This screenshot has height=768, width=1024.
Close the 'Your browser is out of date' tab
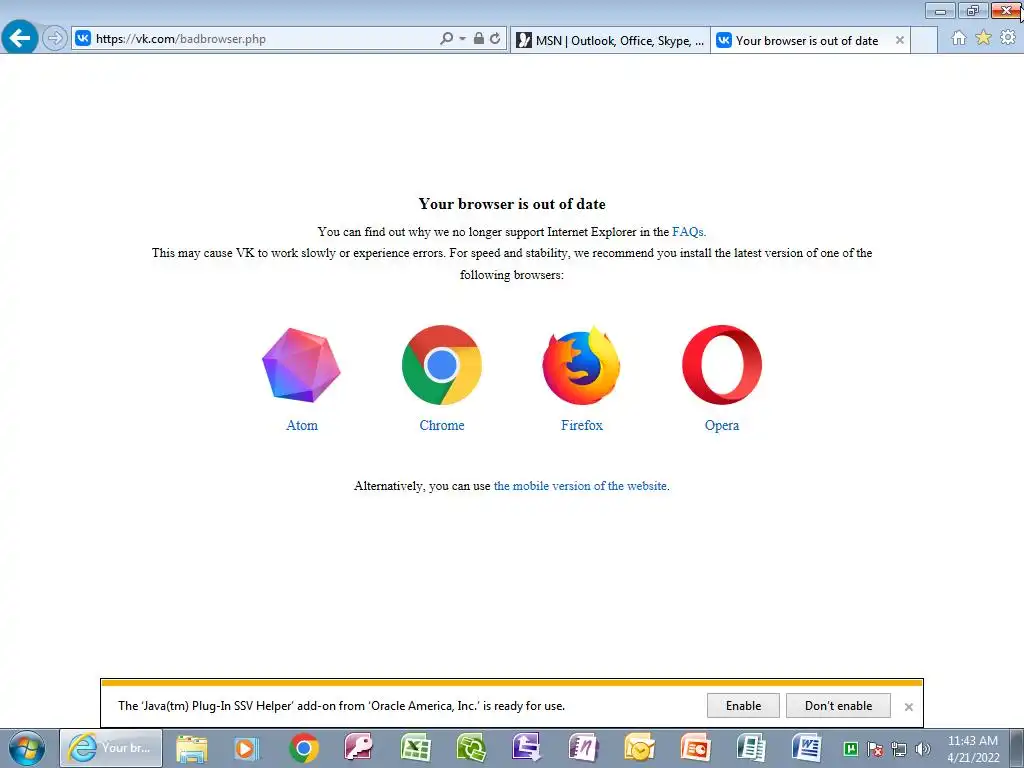pos(900,40)
